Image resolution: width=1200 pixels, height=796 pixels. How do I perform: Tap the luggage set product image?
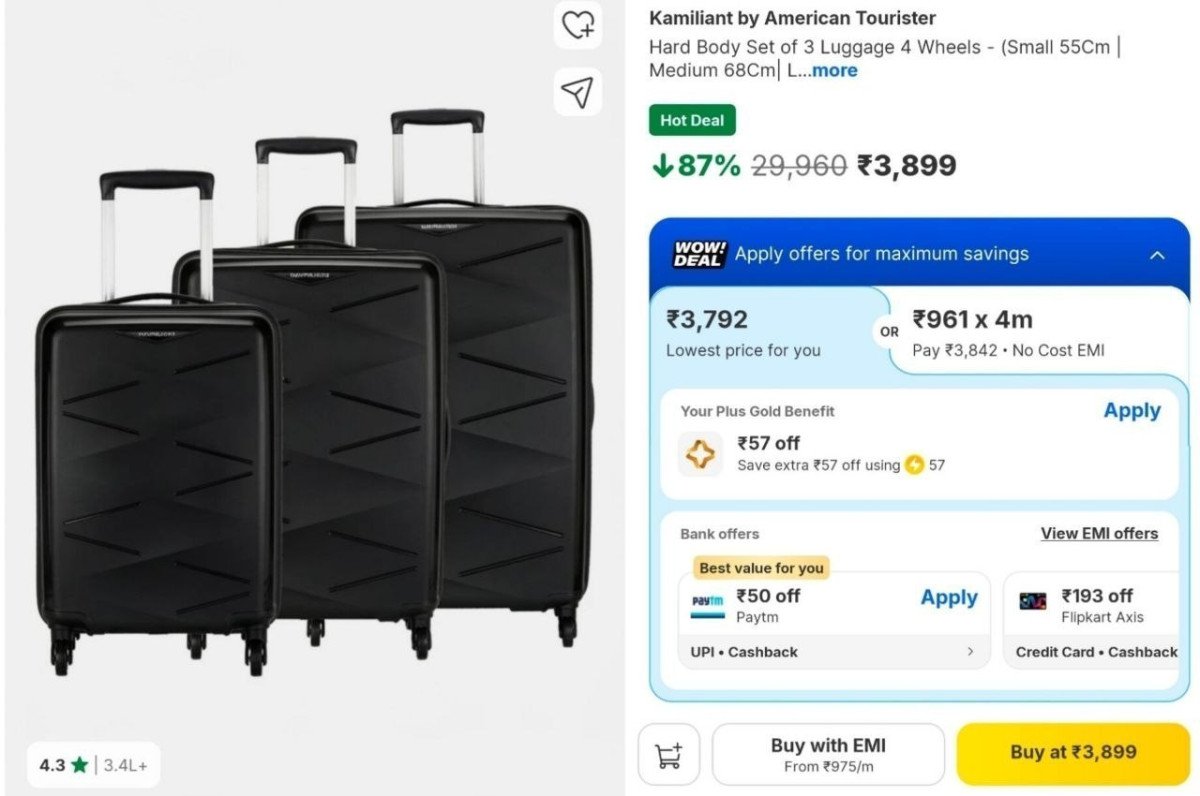[x=314, y=400]
